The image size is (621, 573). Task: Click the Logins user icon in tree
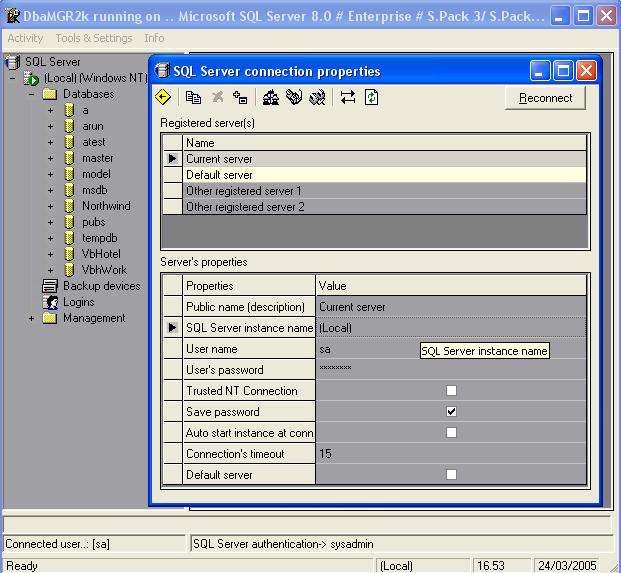(x=50, y=302)
